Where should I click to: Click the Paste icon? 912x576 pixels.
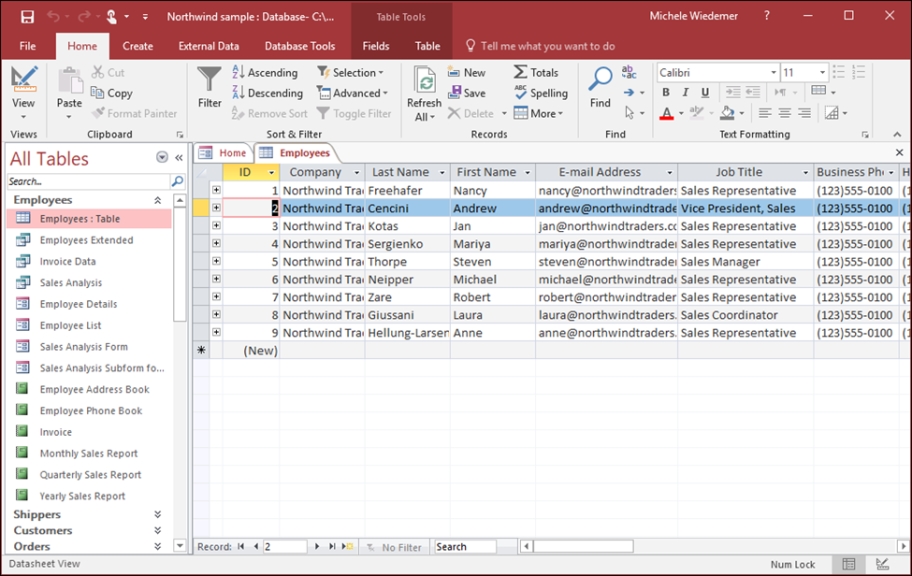69,80
